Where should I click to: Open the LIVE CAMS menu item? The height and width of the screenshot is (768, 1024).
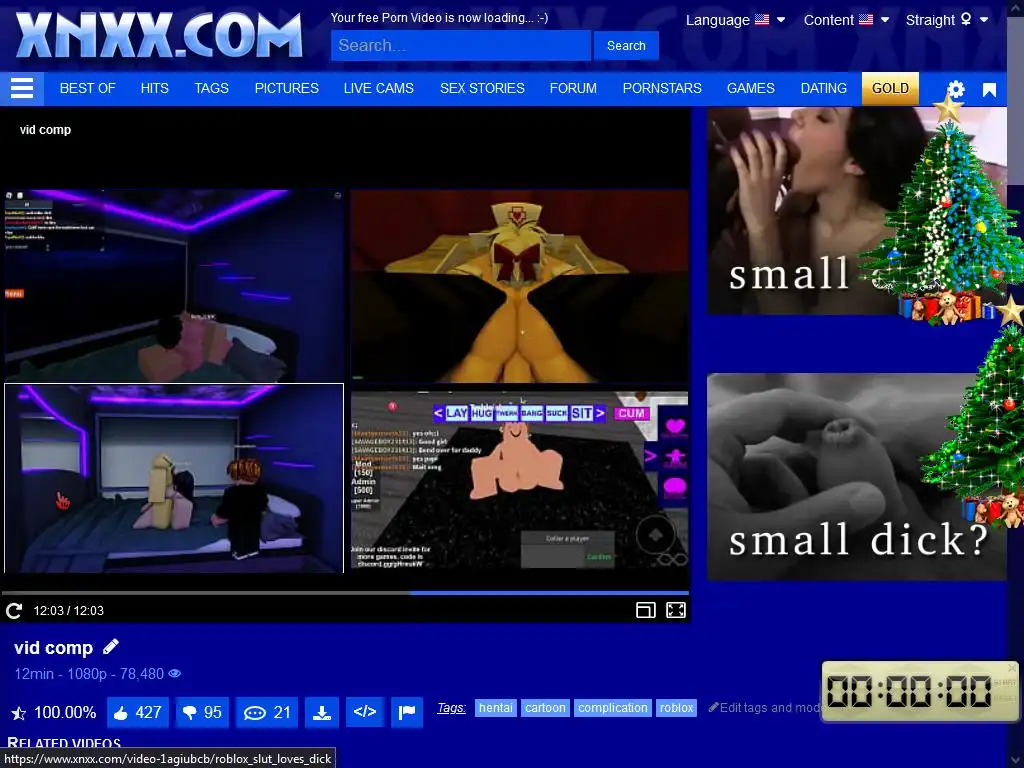pos(379,88)
